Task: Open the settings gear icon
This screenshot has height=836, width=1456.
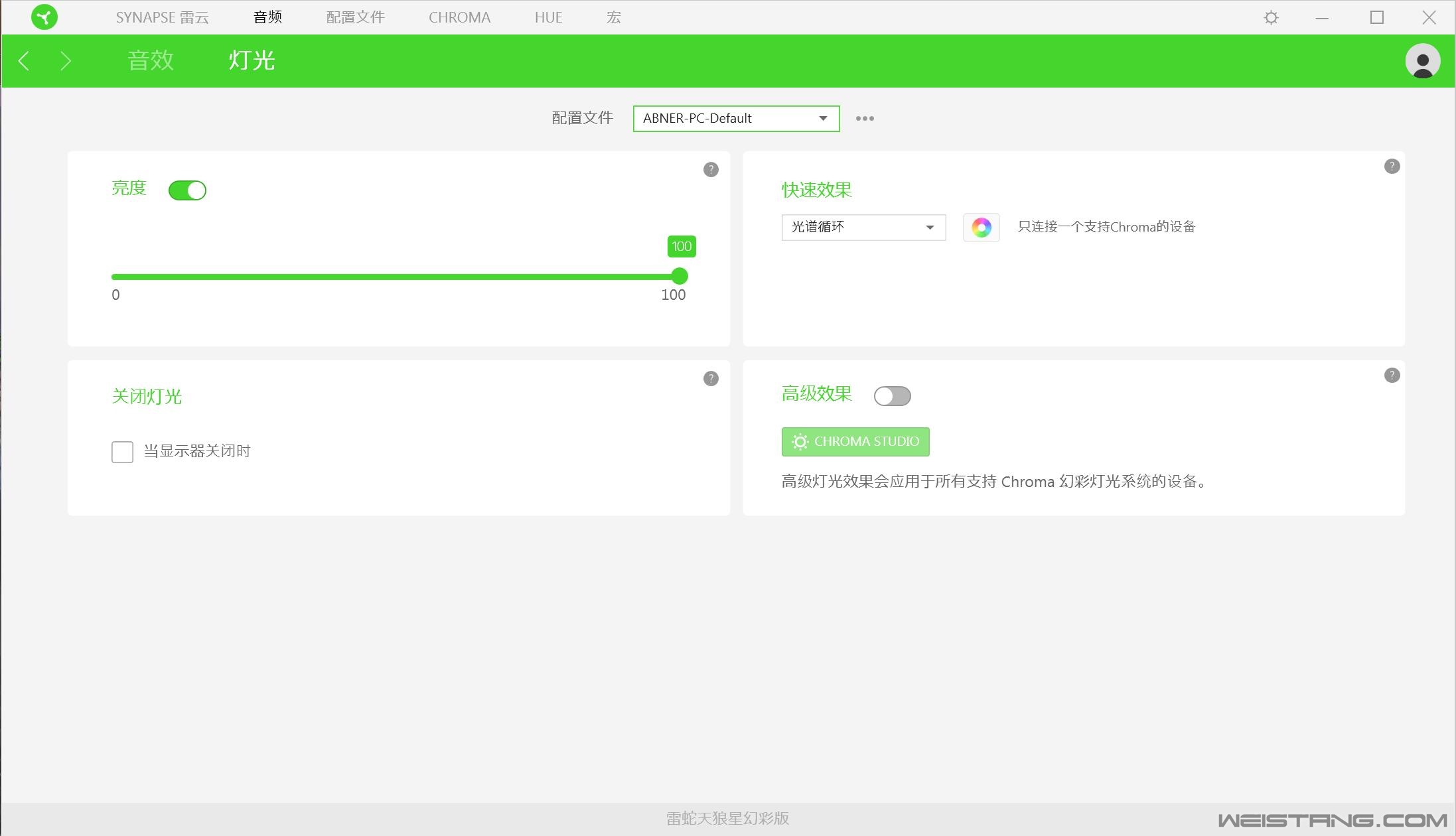Action: point(1271,18)
